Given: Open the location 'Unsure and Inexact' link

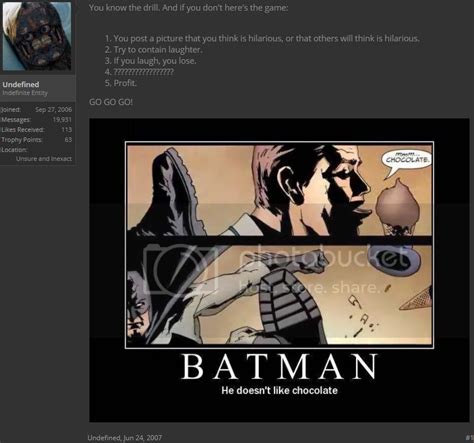Looking at the screenshot, I should click(x=44, y=159).
